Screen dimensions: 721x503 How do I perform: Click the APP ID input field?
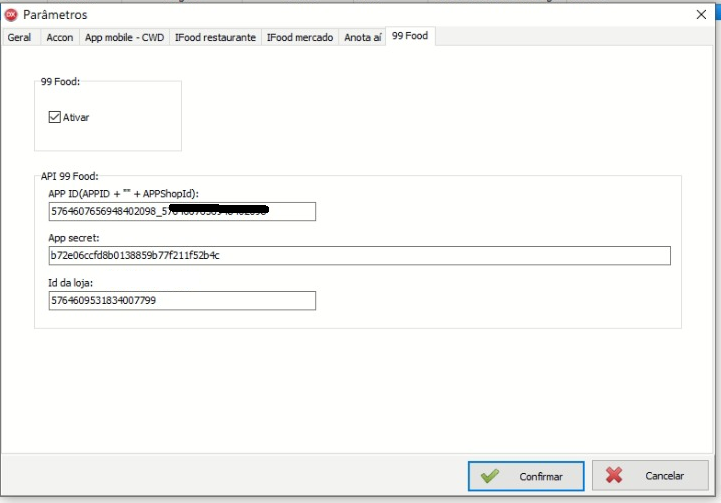[x=182, y=211]
